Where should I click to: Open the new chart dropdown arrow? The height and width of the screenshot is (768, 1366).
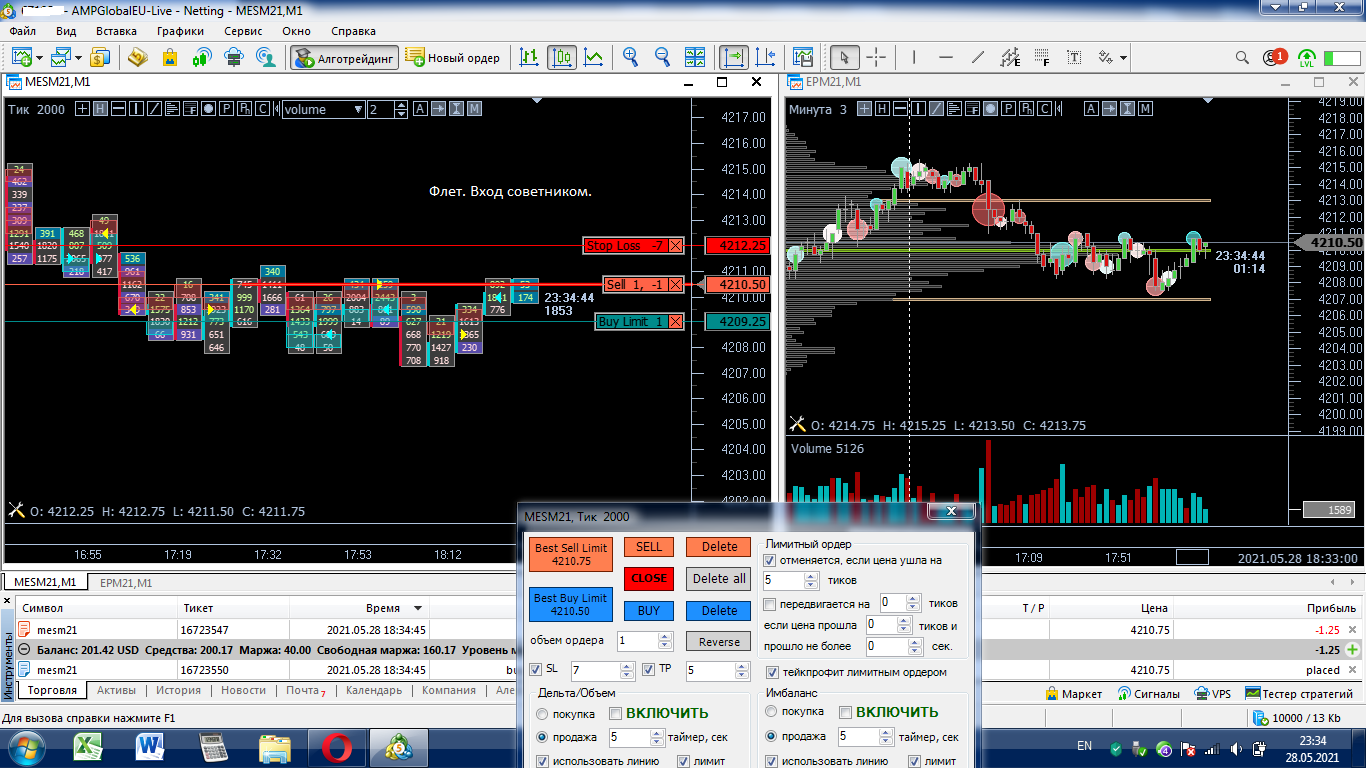pos(39,58)
